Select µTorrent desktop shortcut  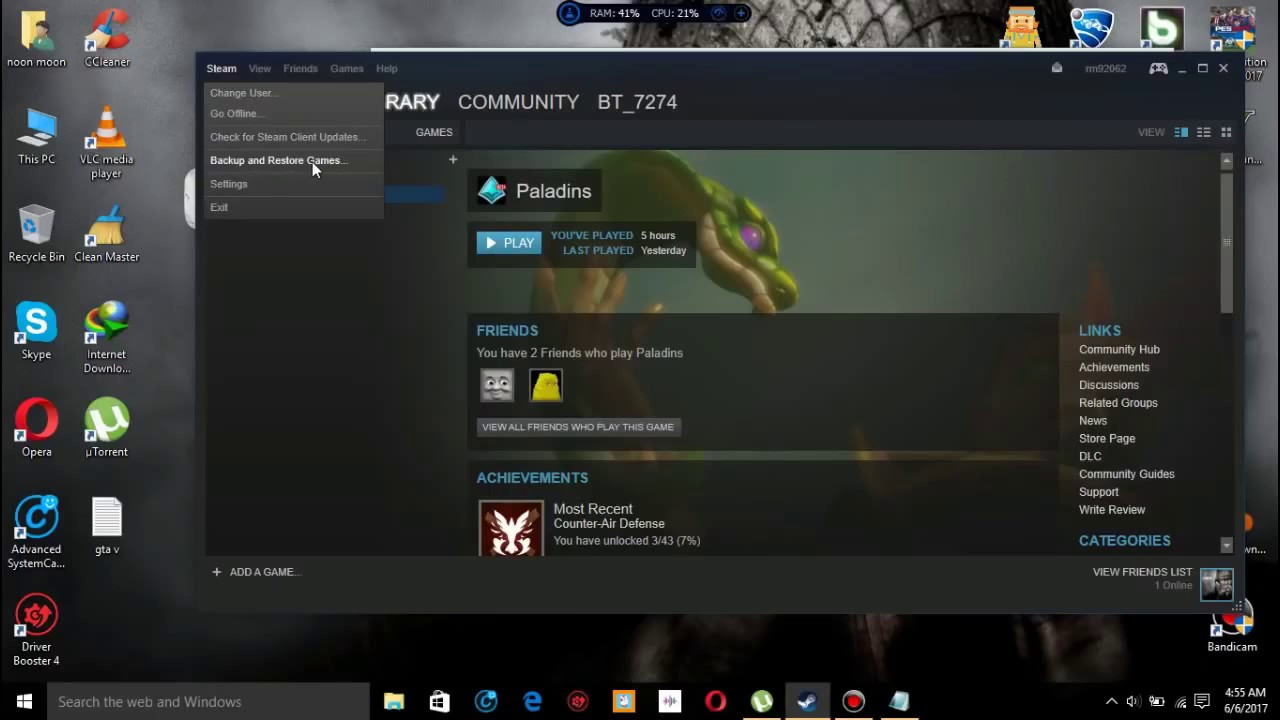[x=107, y=428]
